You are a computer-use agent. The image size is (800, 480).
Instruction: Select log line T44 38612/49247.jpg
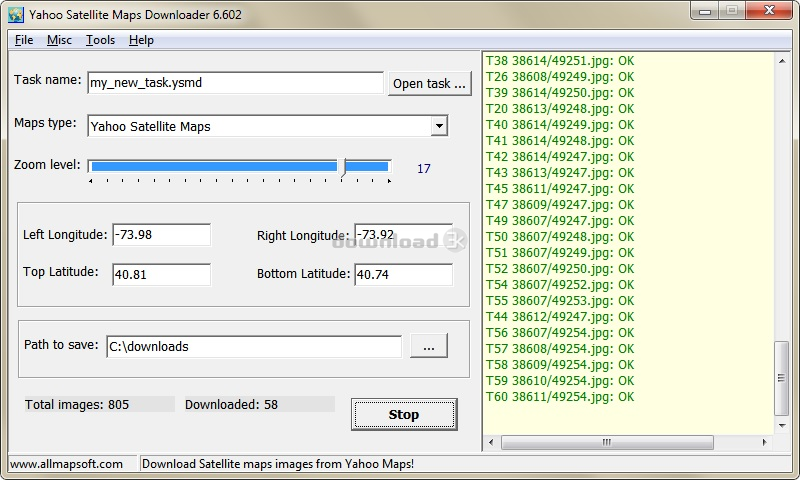point(560,316)
